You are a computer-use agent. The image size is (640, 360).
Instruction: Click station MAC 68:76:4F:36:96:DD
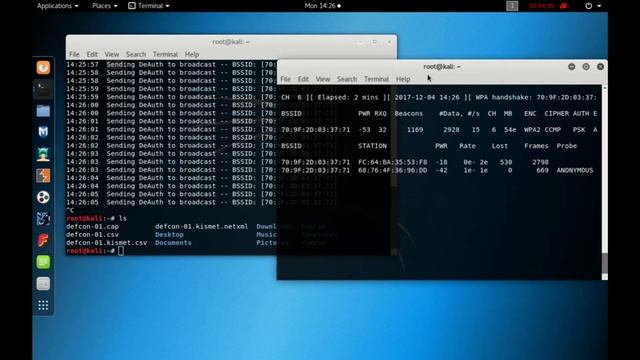(393, 170)
